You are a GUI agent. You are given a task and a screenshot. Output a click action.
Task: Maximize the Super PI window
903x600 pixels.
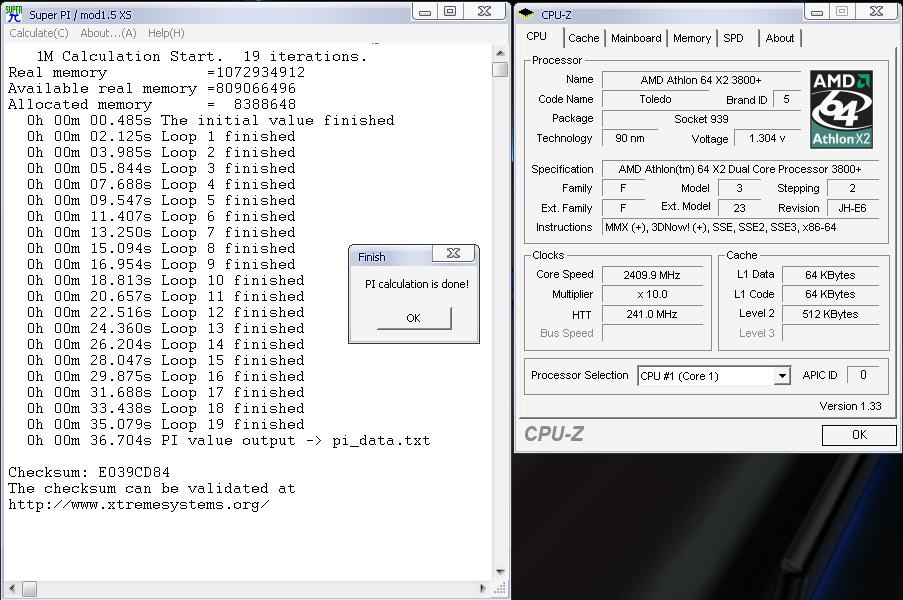pos(450,12)
